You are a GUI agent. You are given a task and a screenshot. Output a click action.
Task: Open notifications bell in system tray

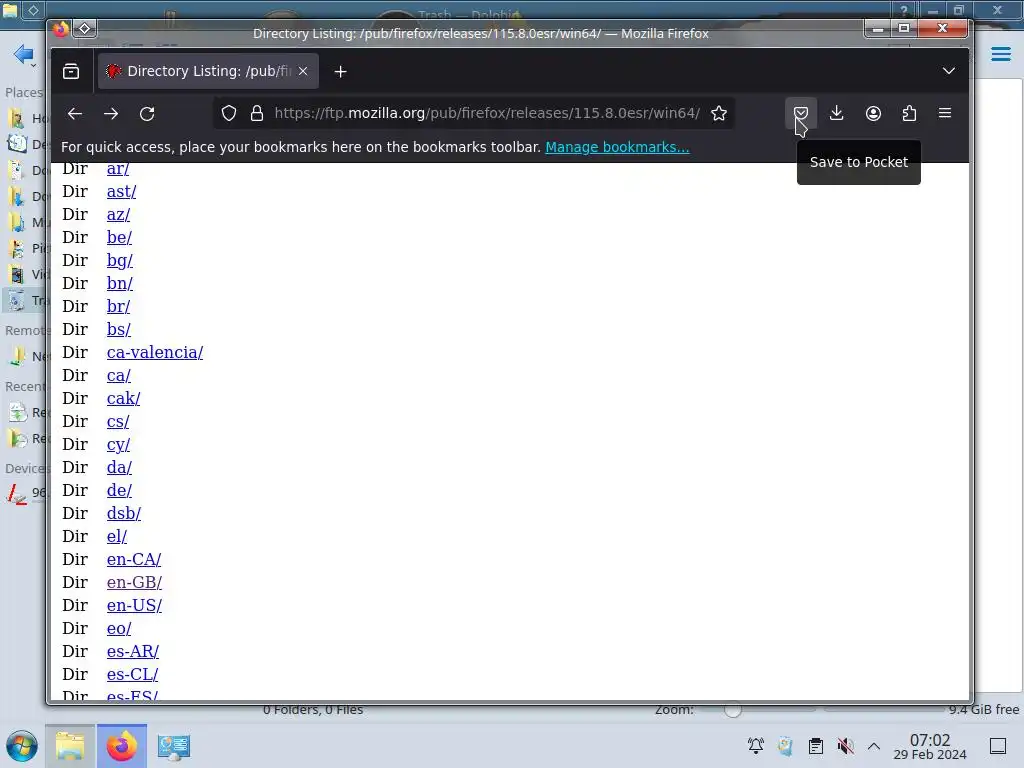756,746
